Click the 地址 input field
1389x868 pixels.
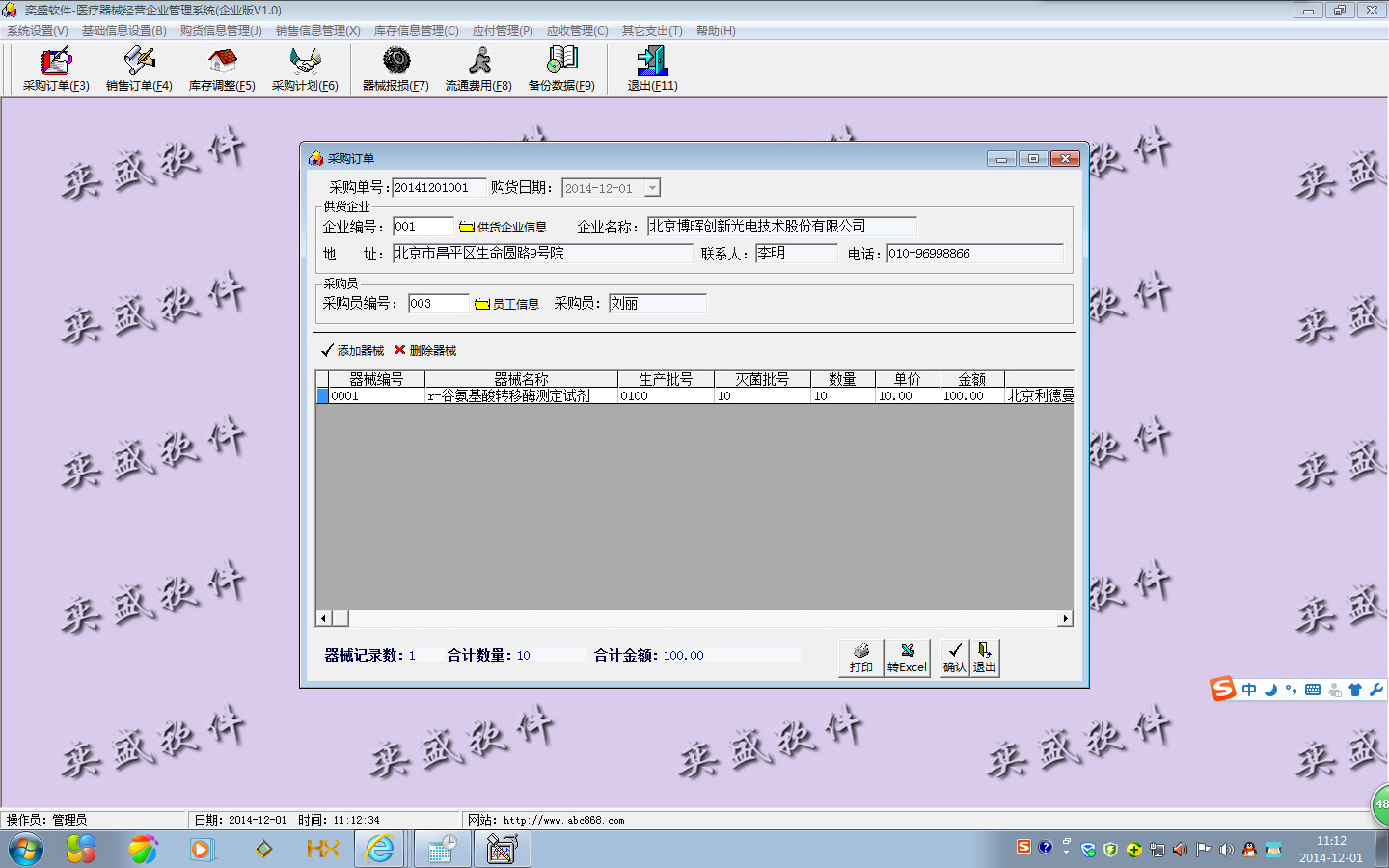click(543, 254)
